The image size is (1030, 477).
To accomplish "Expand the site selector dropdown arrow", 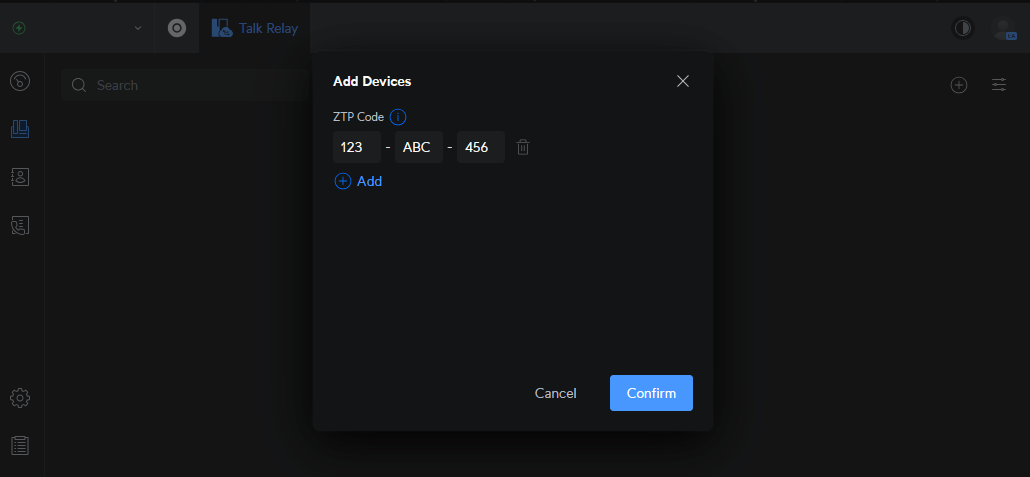I will click(138, 28).
